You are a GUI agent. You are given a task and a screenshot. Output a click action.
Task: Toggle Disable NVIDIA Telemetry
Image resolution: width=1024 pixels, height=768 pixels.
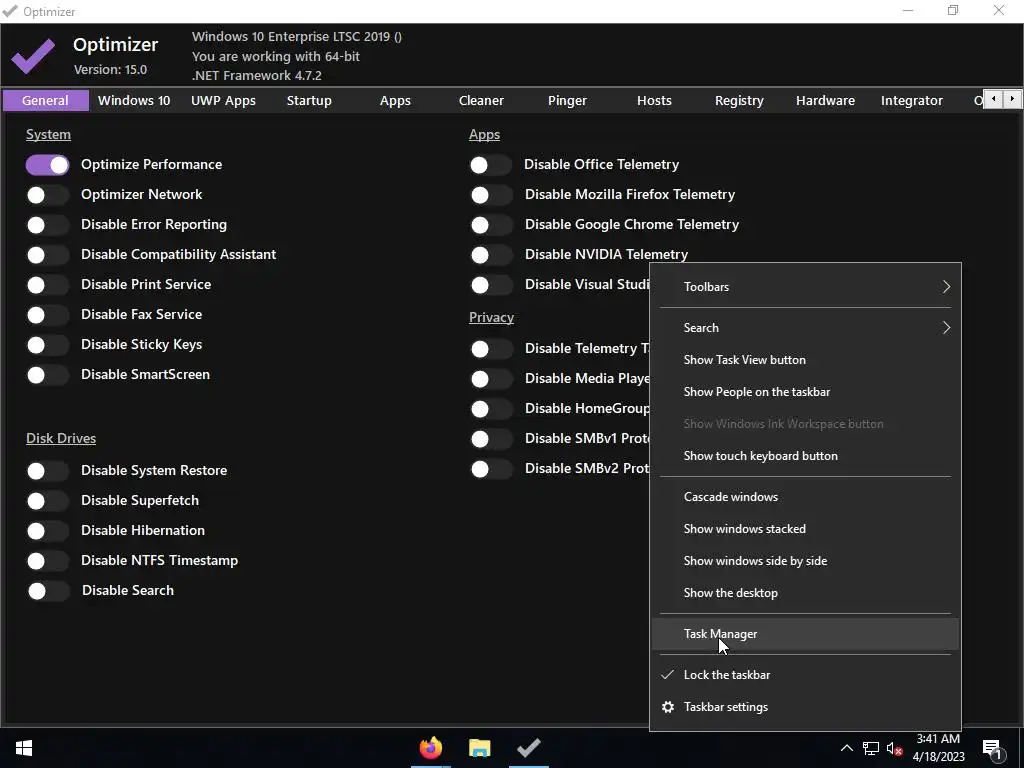point(491,255)
